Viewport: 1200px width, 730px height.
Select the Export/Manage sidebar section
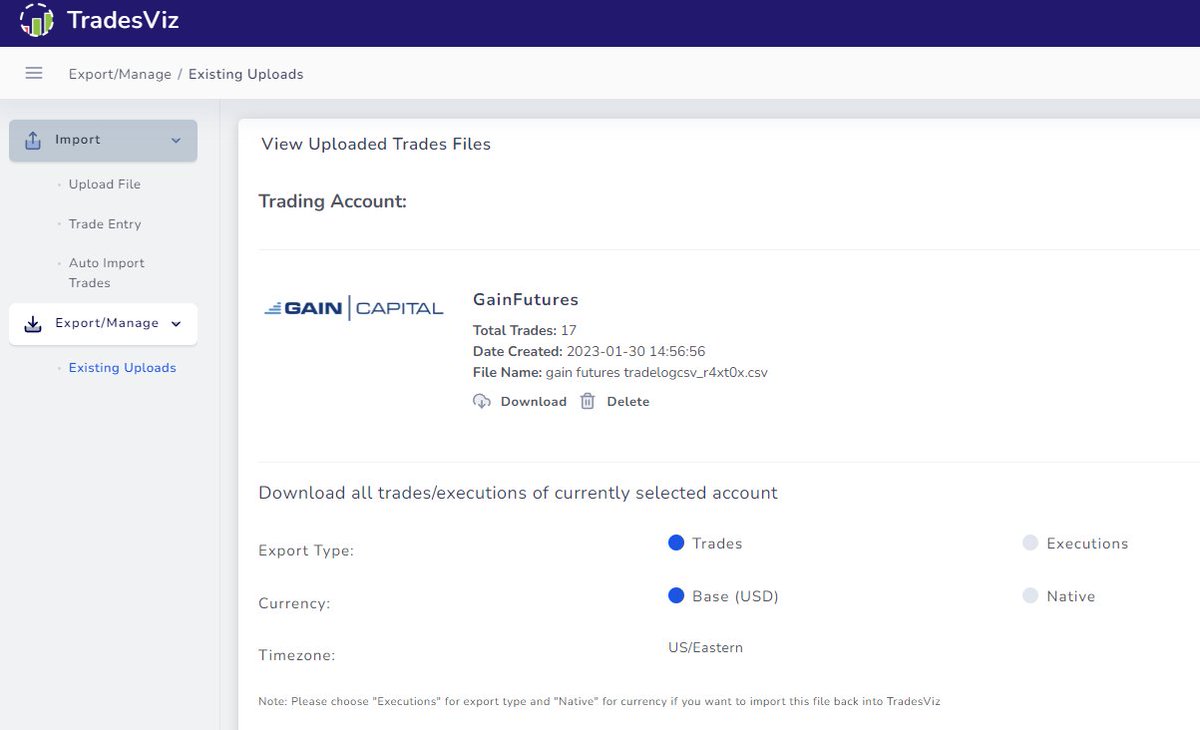(x=103, y=324)
